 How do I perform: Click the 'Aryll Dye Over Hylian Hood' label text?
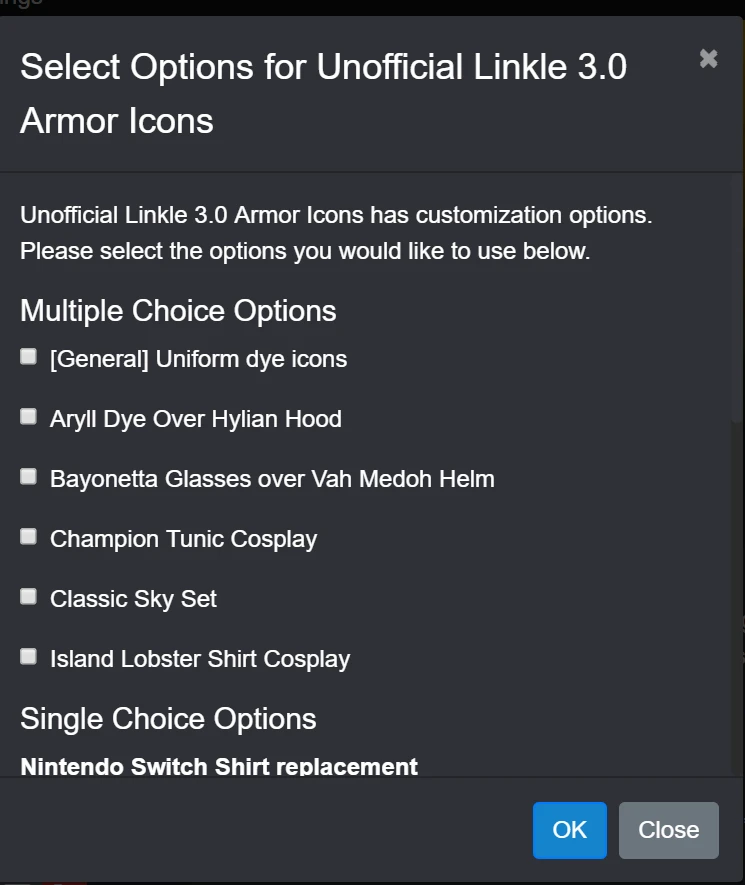[x=195, y=419]
